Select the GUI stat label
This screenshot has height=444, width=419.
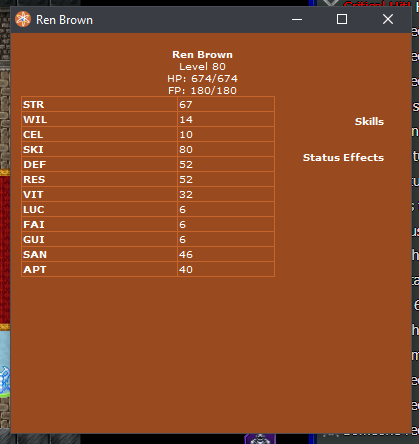[34, 240]
